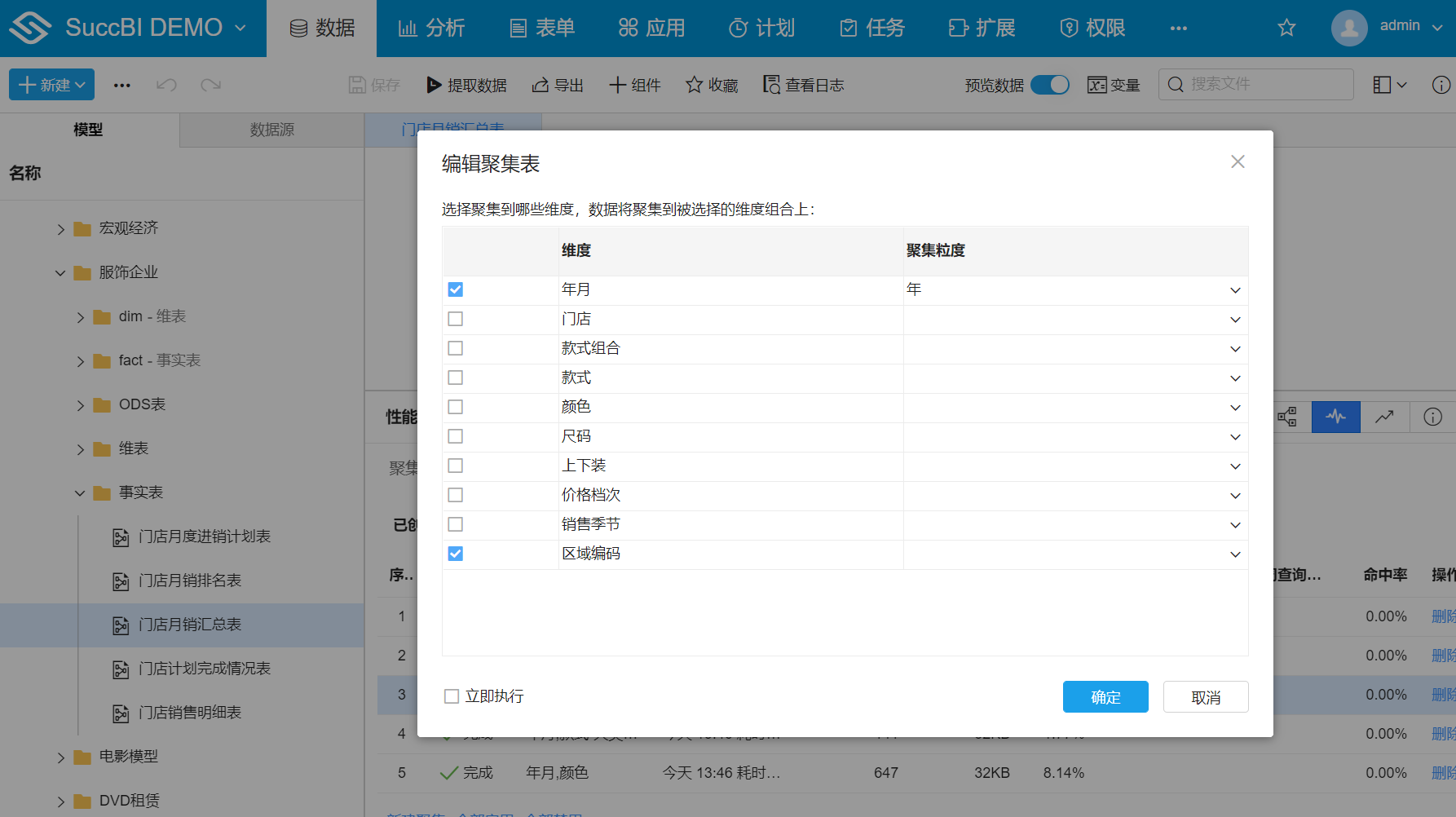Click the 提取数据 (extract data) toolbar icon
The height and width of the screenshot is (817, 1456).
[x=466, y=84]
